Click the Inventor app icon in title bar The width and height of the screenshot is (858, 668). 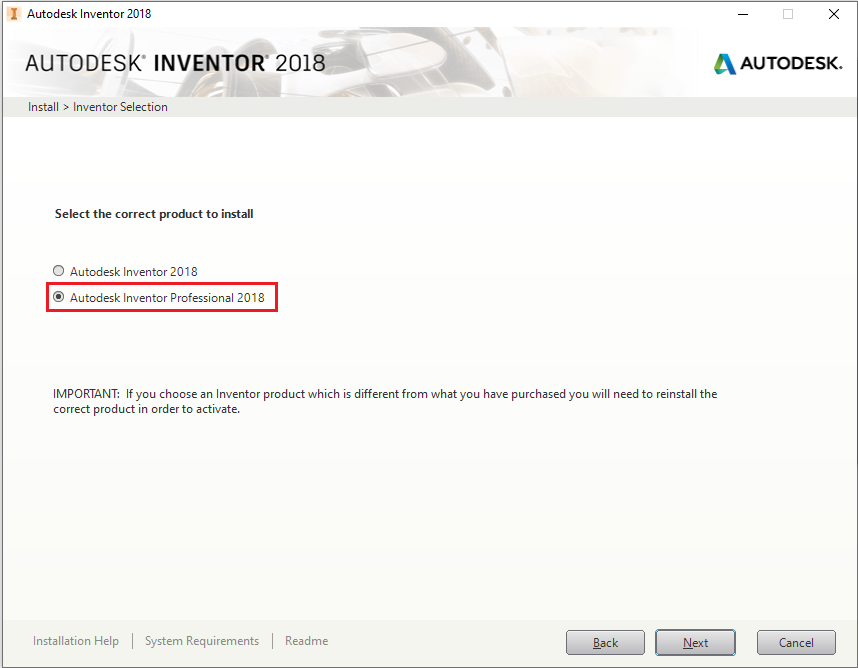point(14,14)
